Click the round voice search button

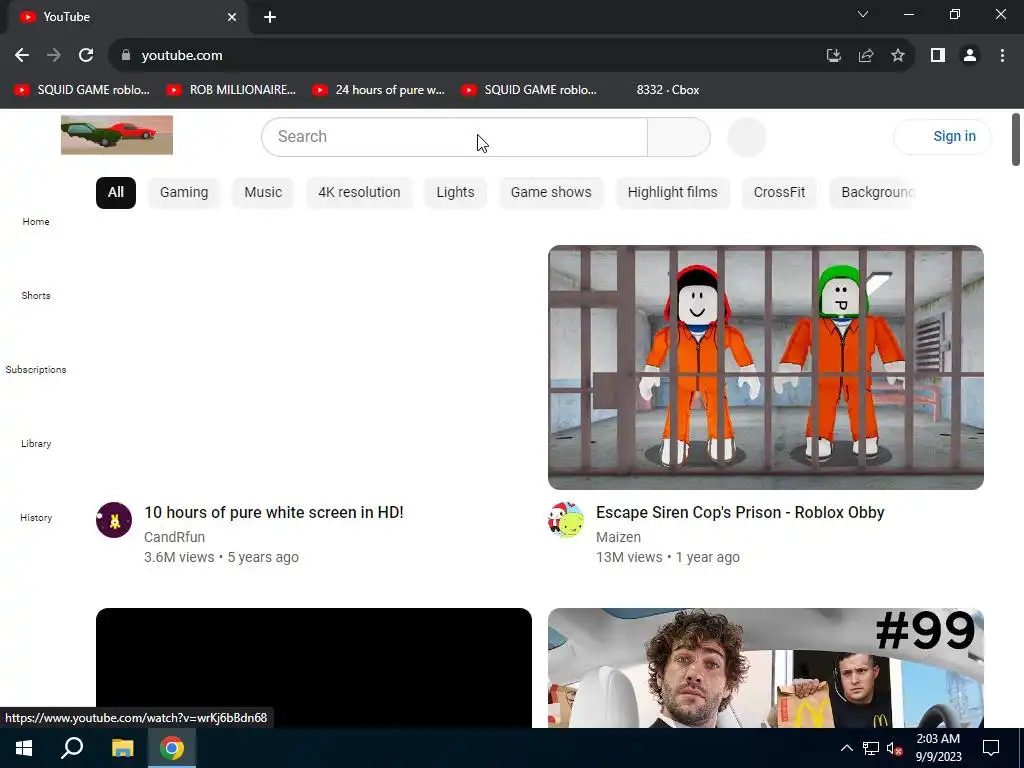[x=746, y=137]
